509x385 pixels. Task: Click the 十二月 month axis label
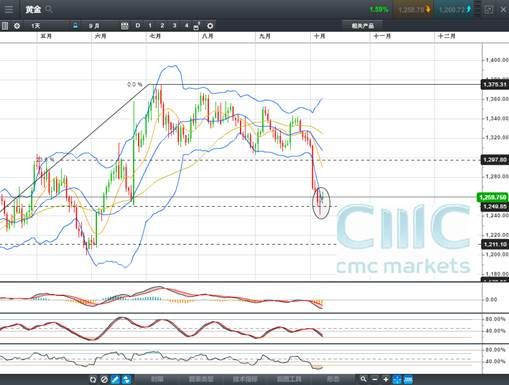pyautogui.click(x=446, y=36)
